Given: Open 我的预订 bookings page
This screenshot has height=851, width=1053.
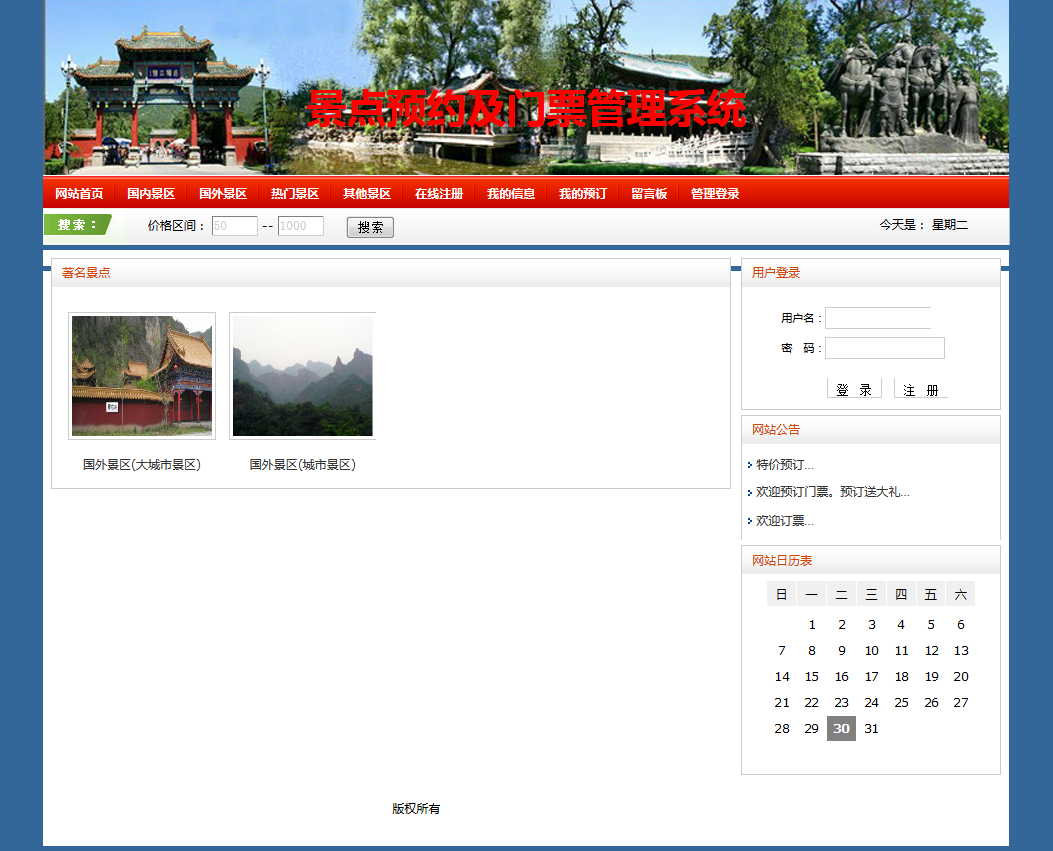Looking at the screenshot, I should click(x=583, y=193).
